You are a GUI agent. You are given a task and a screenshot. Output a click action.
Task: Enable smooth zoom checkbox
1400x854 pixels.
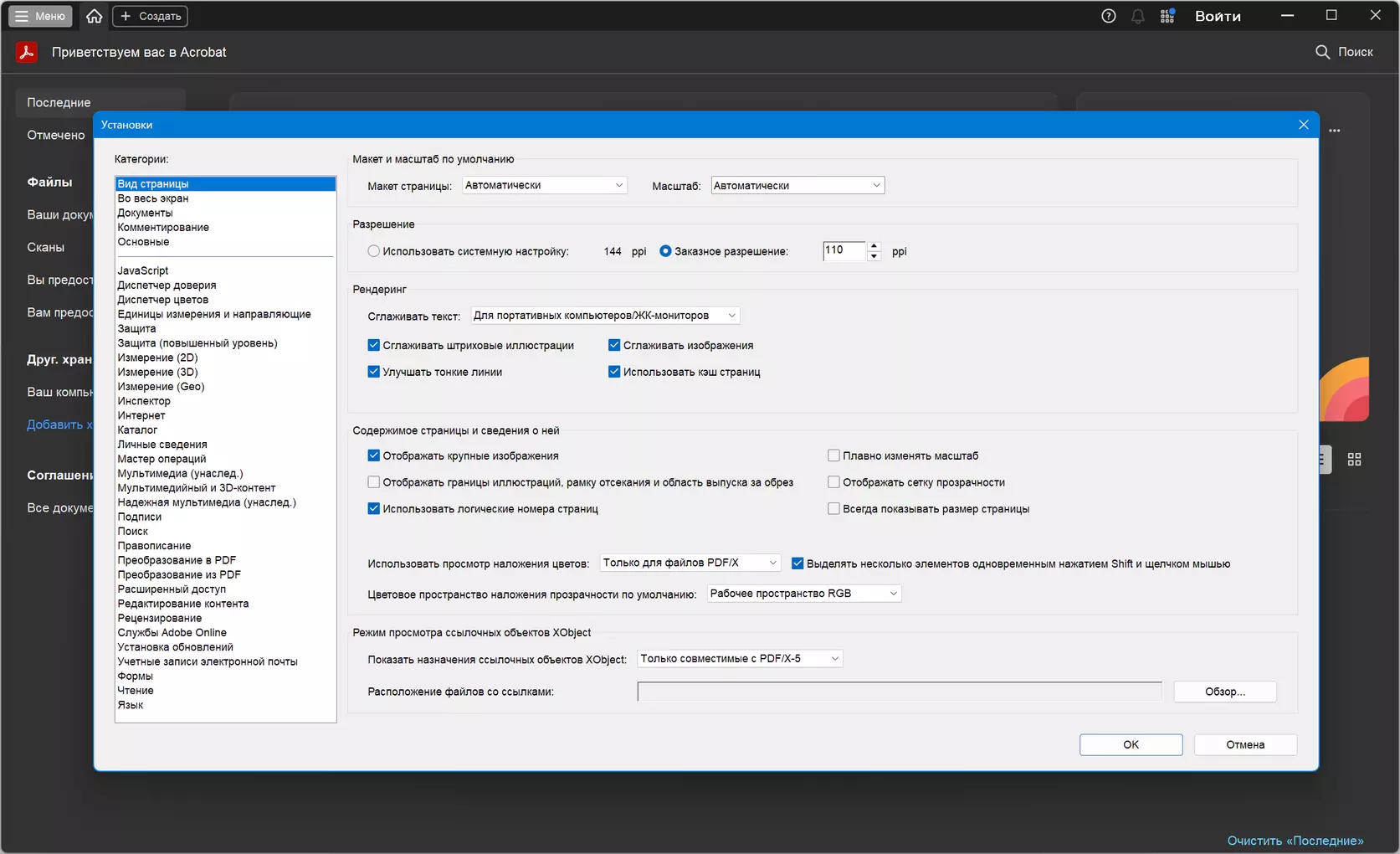833,455
